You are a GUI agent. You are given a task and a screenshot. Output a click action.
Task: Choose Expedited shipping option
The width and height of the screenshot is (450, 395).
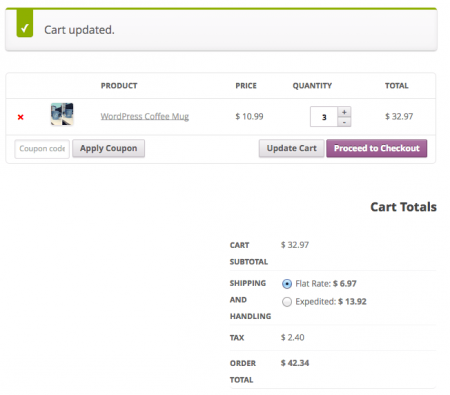coord(287,302)
